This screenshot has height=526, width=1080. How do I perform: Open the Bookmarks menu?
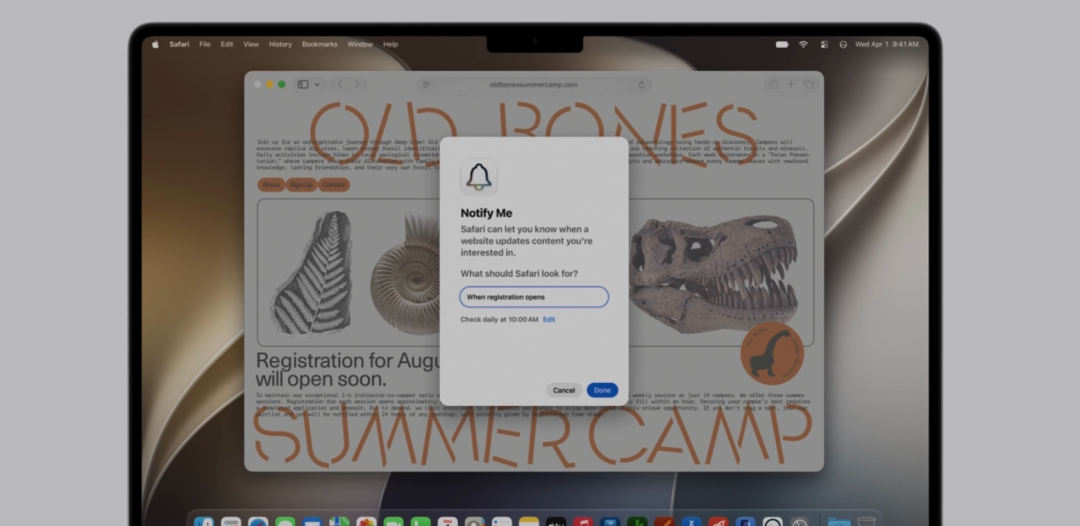click(320, 44)
